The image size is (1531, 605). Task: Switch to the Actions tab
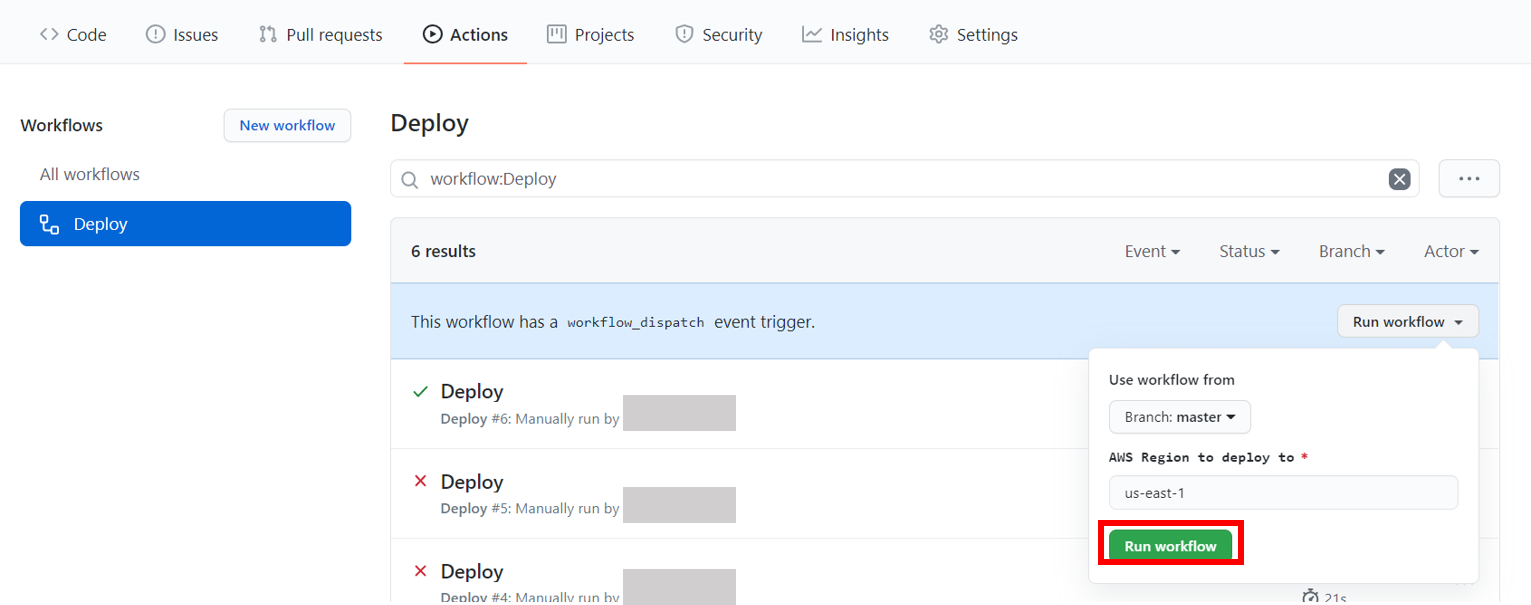(465, 34)
